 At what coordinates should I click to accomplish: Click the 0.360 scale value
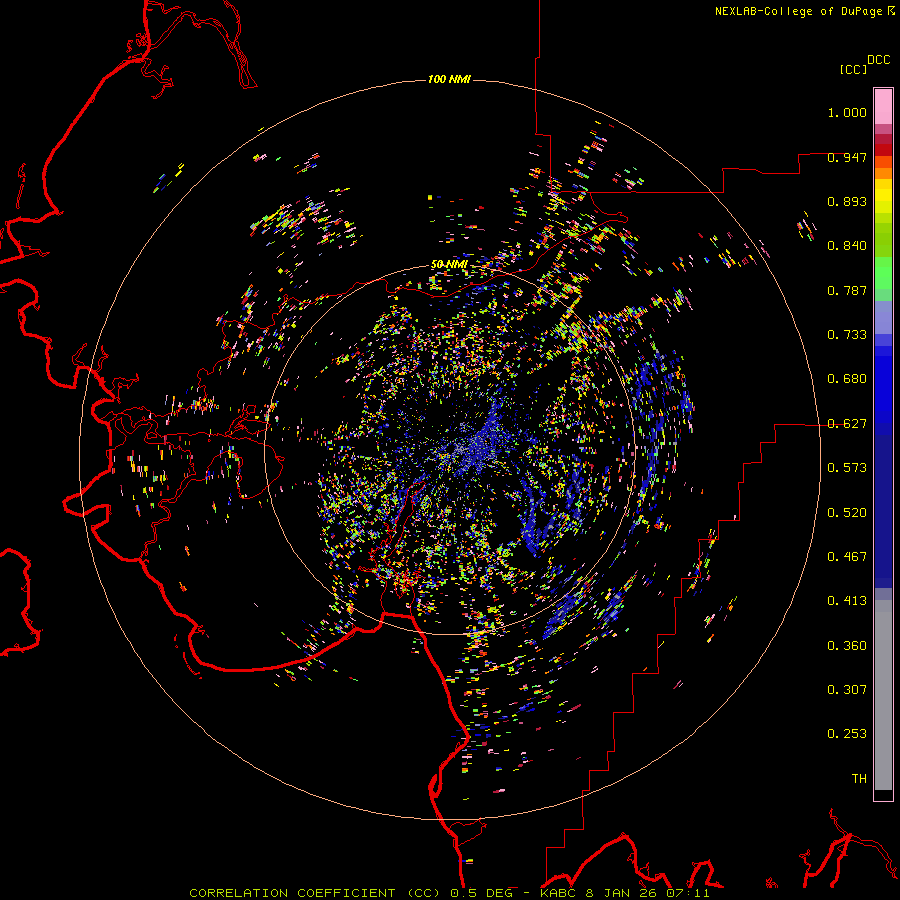pyautogui.click(x=847, y=646)
